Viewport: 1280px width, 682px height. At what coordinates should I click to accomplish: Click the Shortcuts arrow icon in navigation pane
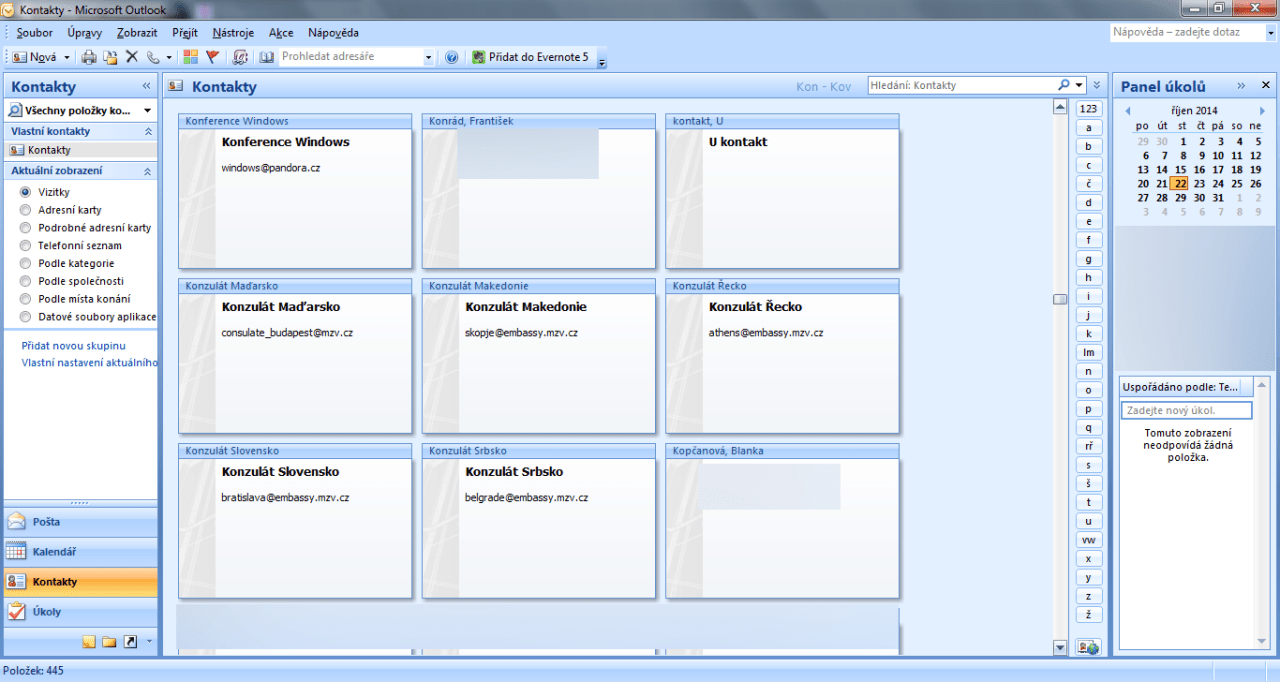[x=130, y=642]
